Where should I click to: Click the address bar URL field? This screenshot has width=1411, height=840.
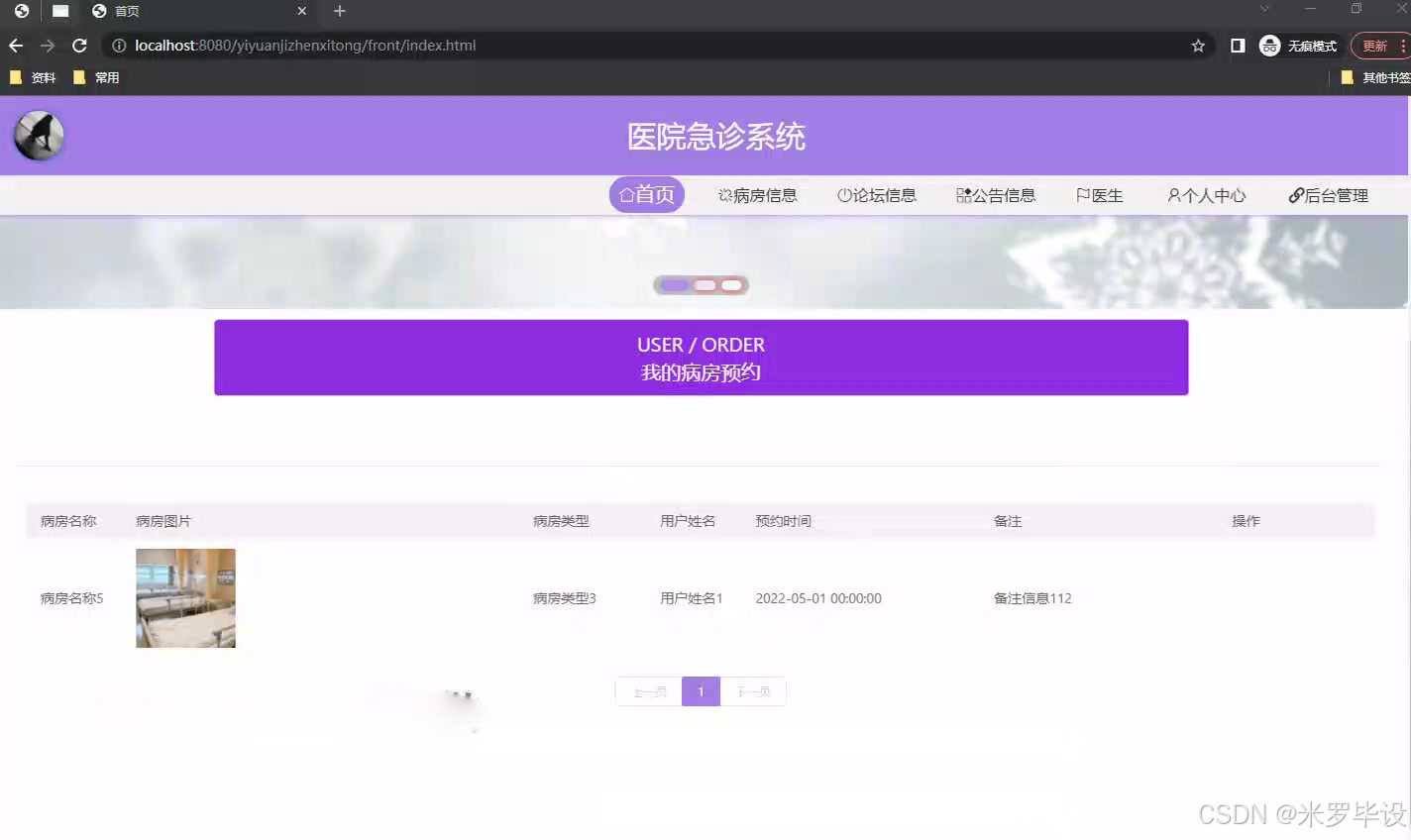pyautogui.click(x=396, y=45)
